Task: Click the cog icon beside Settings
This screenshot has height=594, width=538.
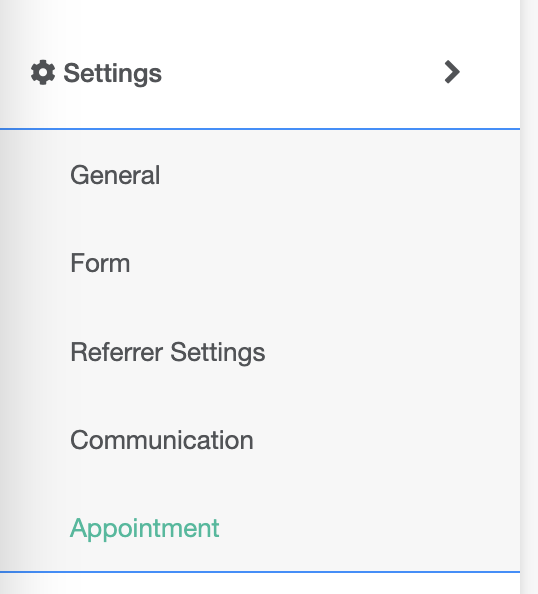Action: (43, 72)
